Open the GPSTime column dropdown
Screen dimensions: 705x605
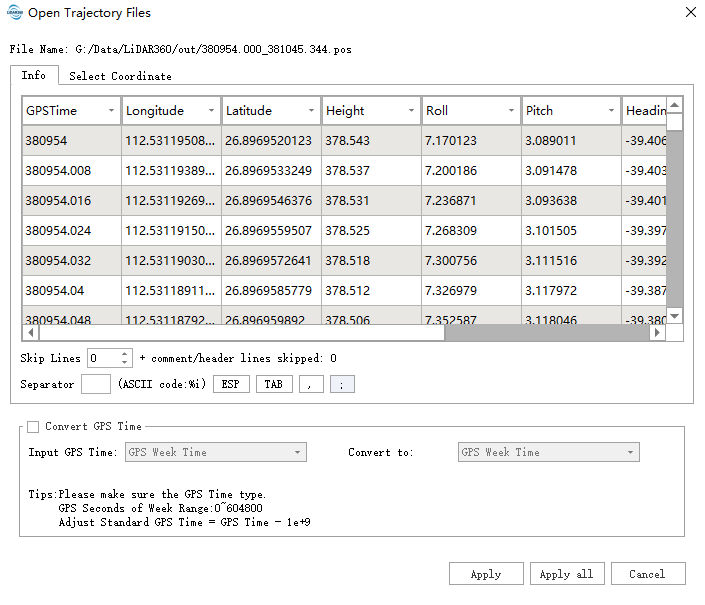tap(110, 111)
